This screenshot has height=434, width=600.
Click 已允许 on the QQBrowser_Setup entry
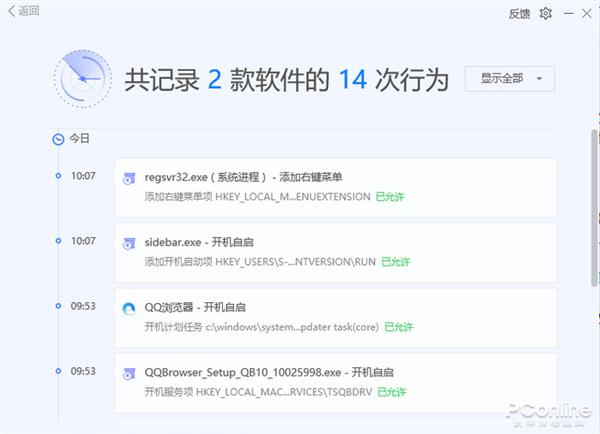tap(391, 391)
